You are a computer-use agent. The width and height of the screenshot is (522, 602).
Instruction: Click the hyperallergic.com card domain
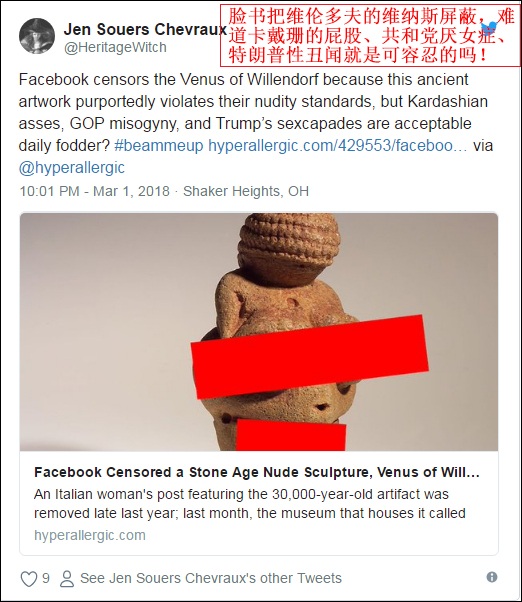90,535
